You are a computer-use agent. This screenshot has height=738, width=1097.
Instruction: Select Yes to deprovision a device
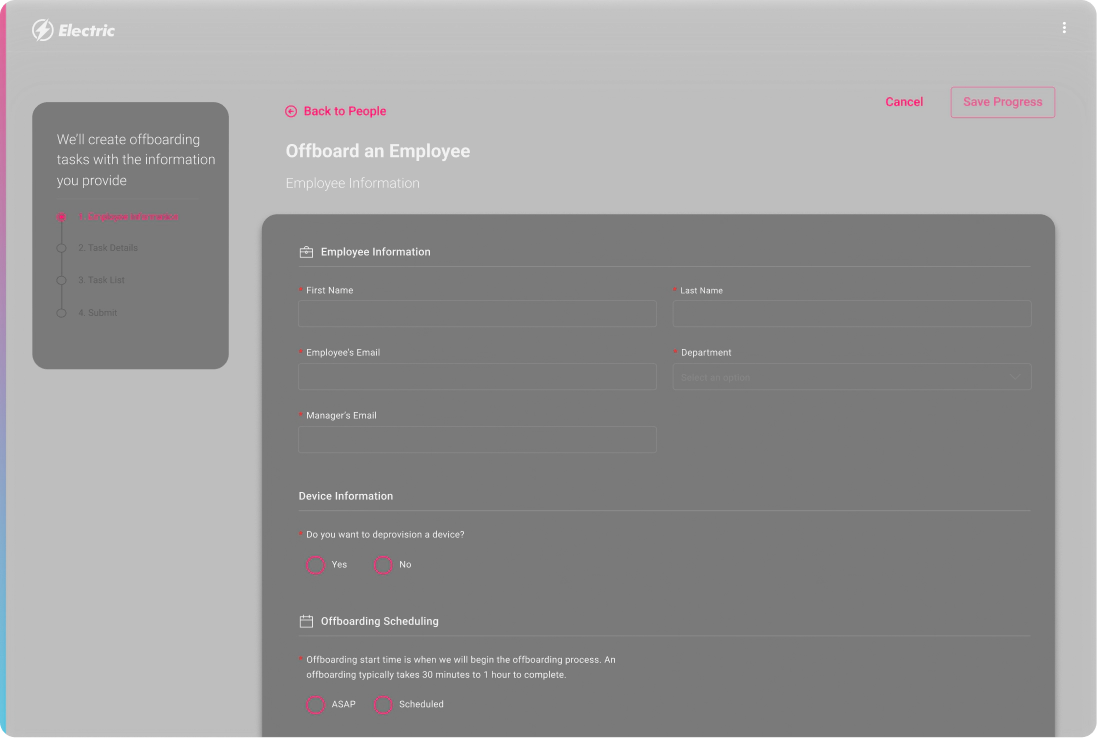(x=314, y=565)
